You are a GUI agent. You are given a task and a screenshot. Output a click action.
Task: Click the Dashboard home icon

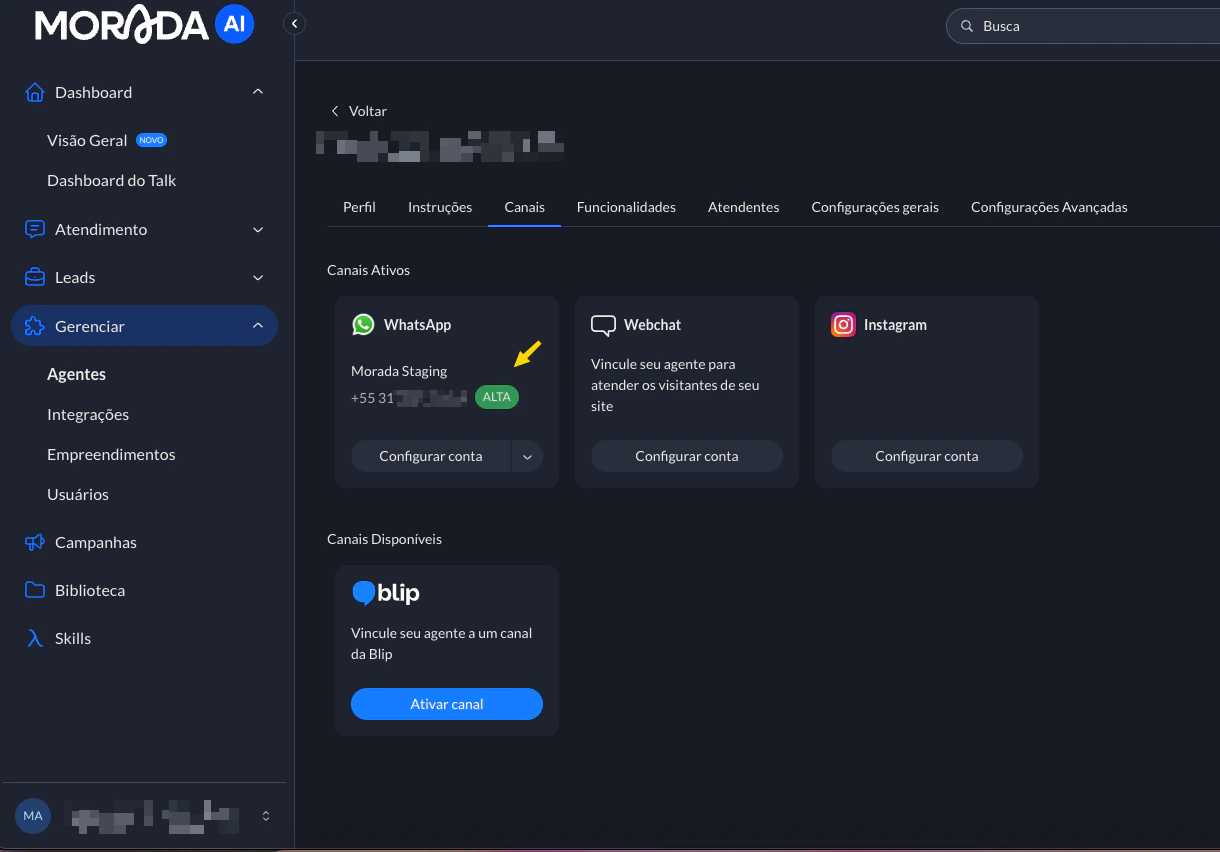pos(35,92)
